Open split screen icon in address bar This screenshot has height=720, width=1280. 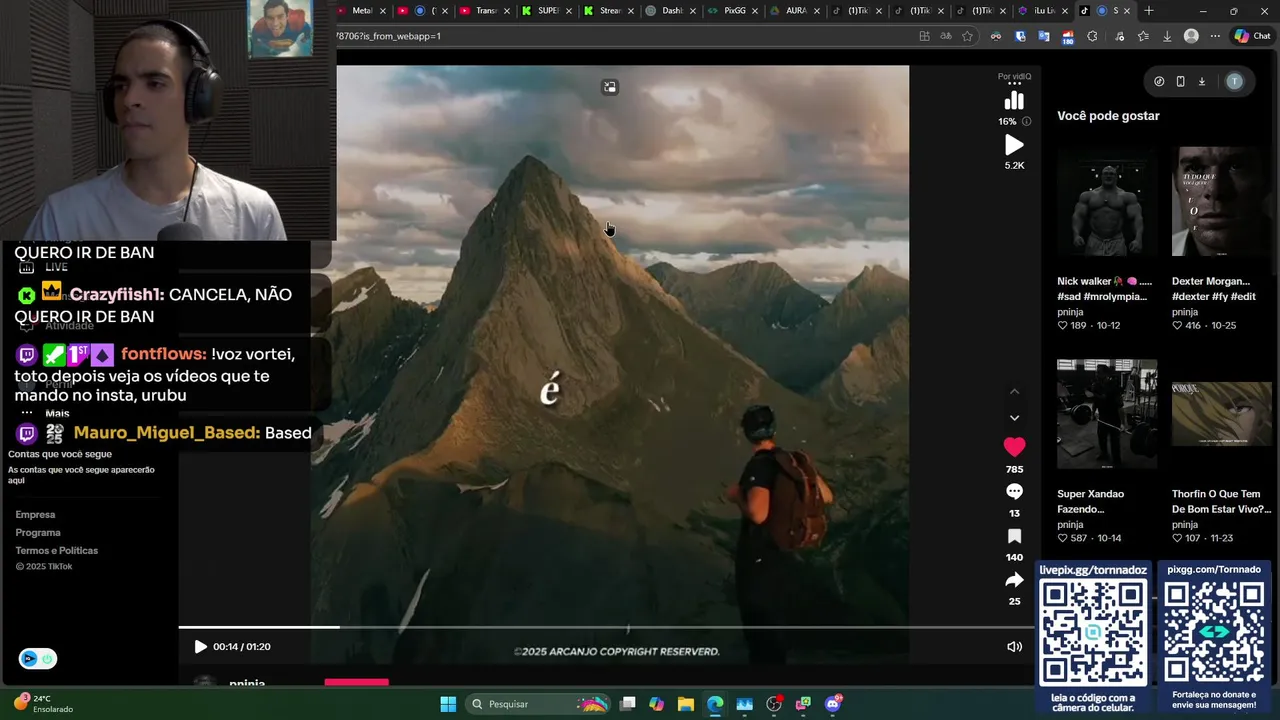click(924, 36)
